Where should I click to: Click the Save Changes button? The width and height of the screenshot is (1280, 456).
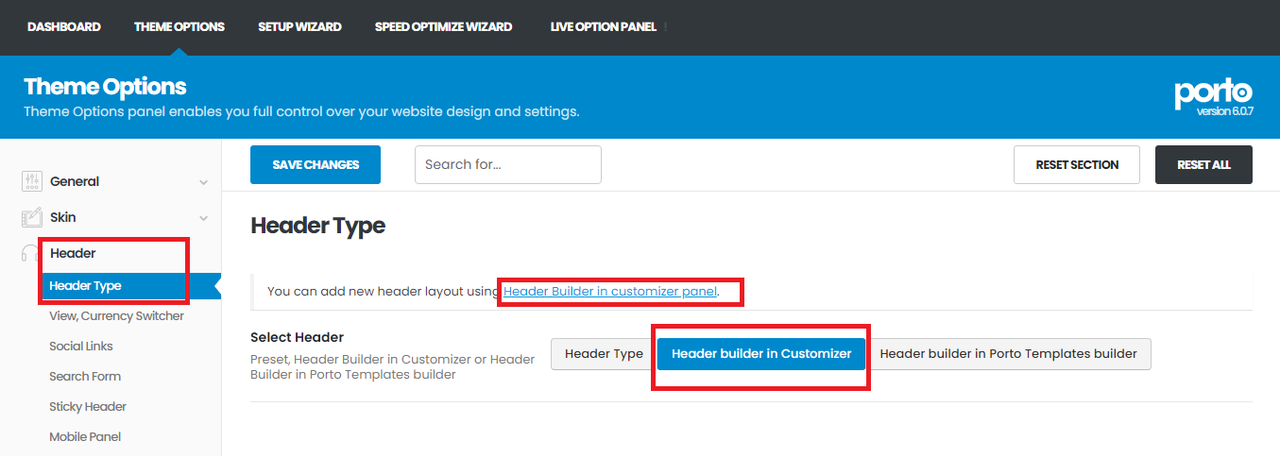tap(315, 164)
